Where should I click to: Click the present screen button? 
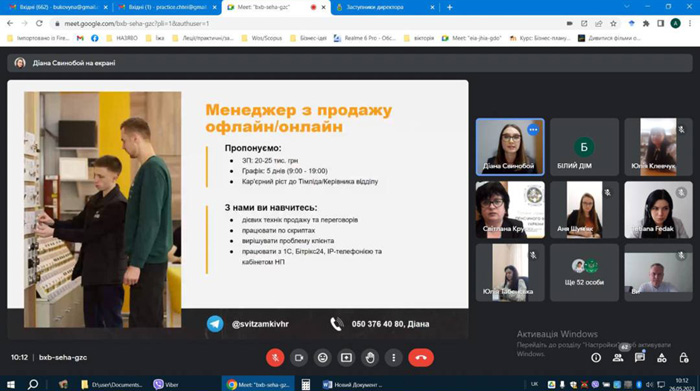346,358
